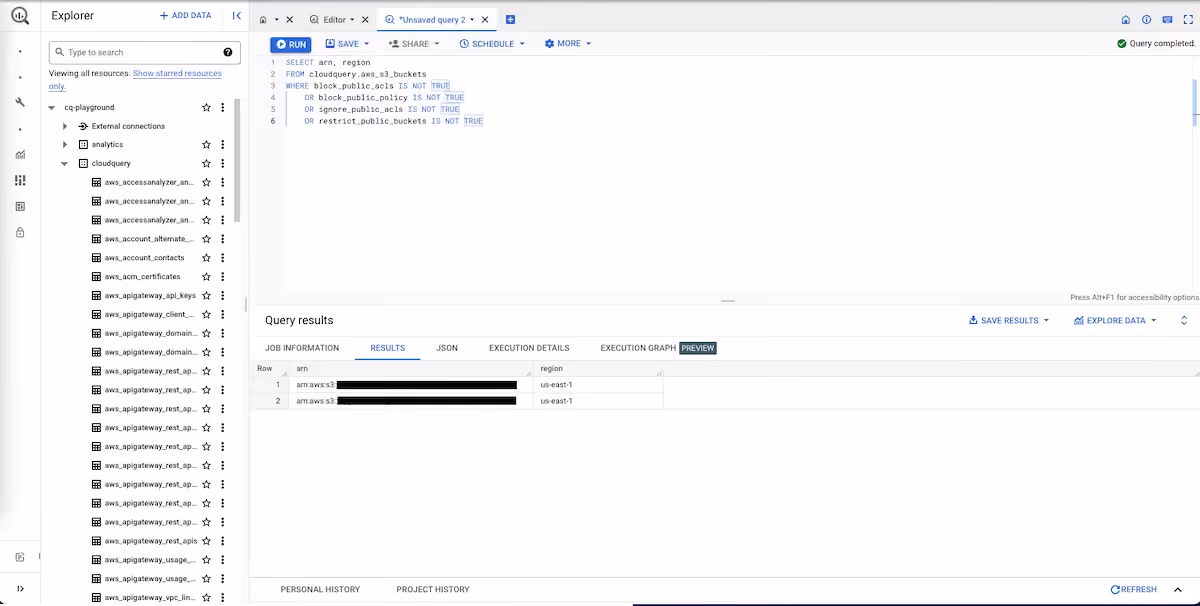The width and height of the screenshot is (1200, 606).
Task: Collapse the Explorer panel
Action: pos(236,16)
